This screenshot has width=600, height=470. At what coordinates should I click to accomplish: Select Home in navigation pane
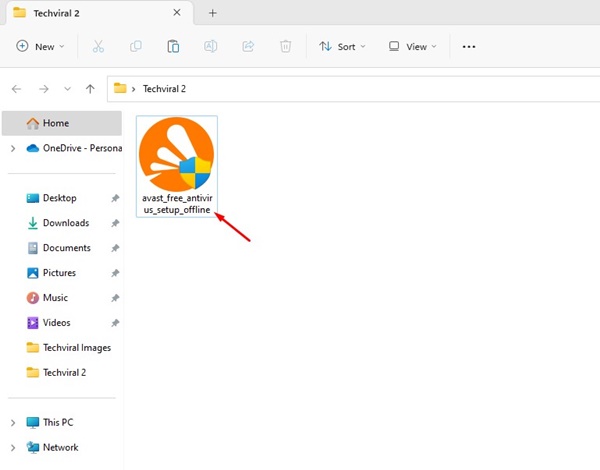coord(62,123)
